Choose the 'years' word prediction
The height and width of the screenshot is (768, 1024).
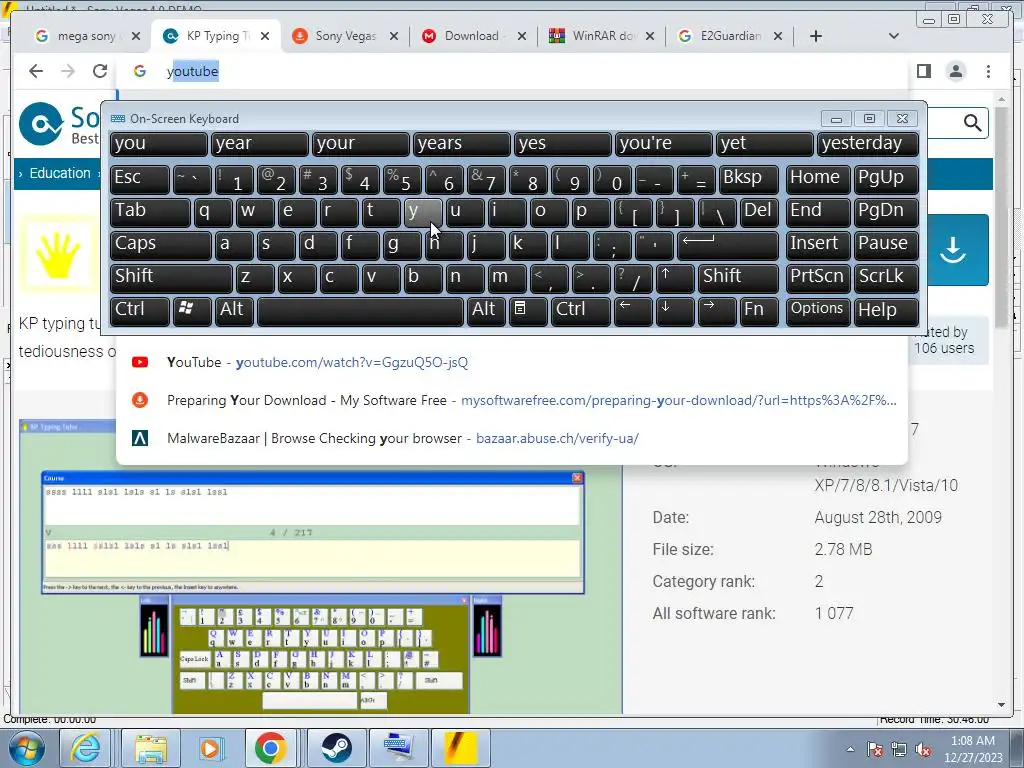click(462, 144)
